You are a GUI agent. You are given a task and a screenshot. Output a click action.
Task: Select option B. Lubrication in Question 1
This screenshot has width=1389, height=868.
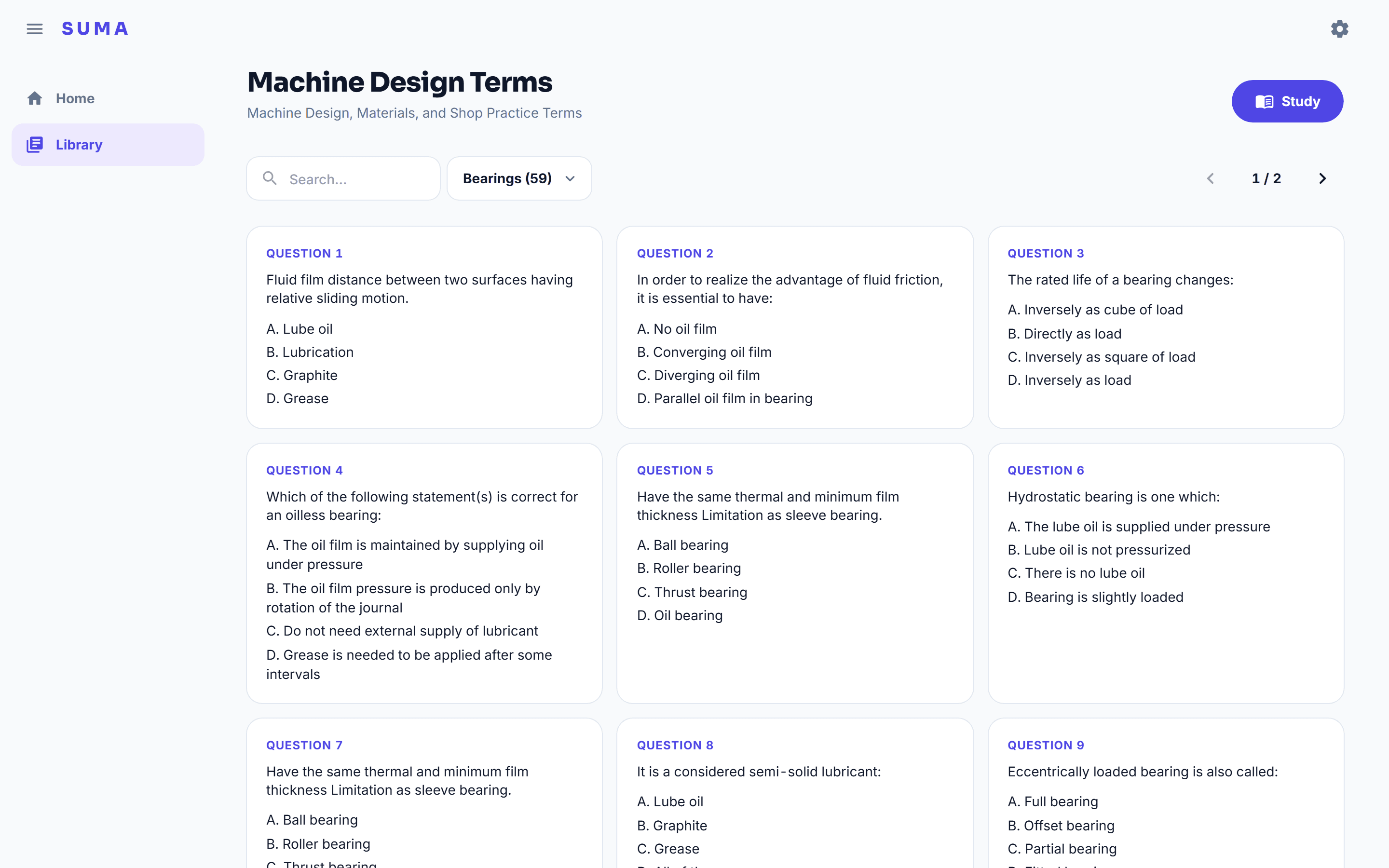tap(310, 352)
